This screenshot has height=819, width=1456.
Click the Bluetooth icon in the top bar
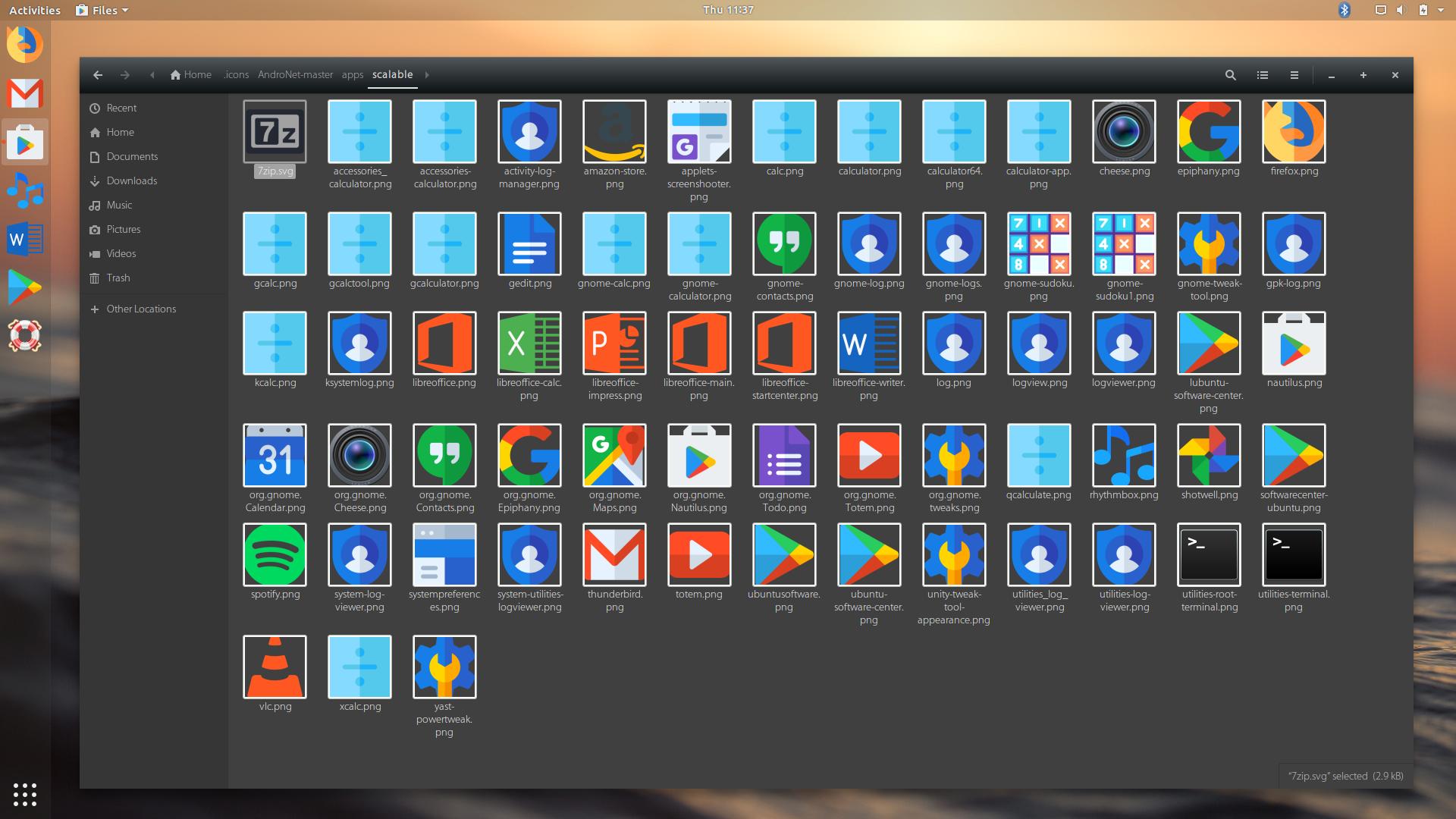(1344, 10)
